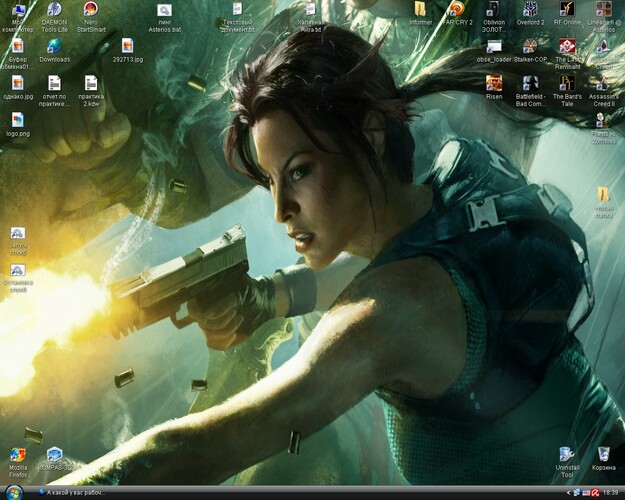
Task: Launch The Last Remnant shortcut
Action: [567, 46]
